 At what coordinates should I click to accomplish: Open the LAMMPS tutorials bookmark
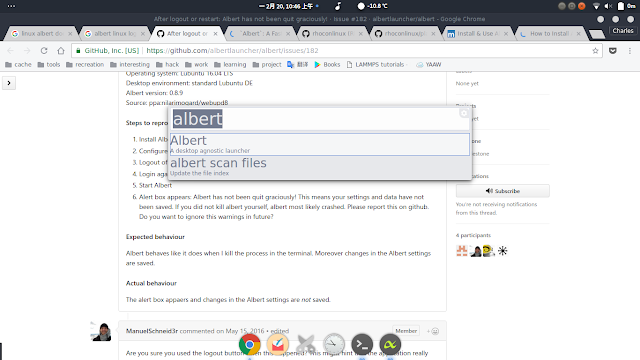[376, 64]
